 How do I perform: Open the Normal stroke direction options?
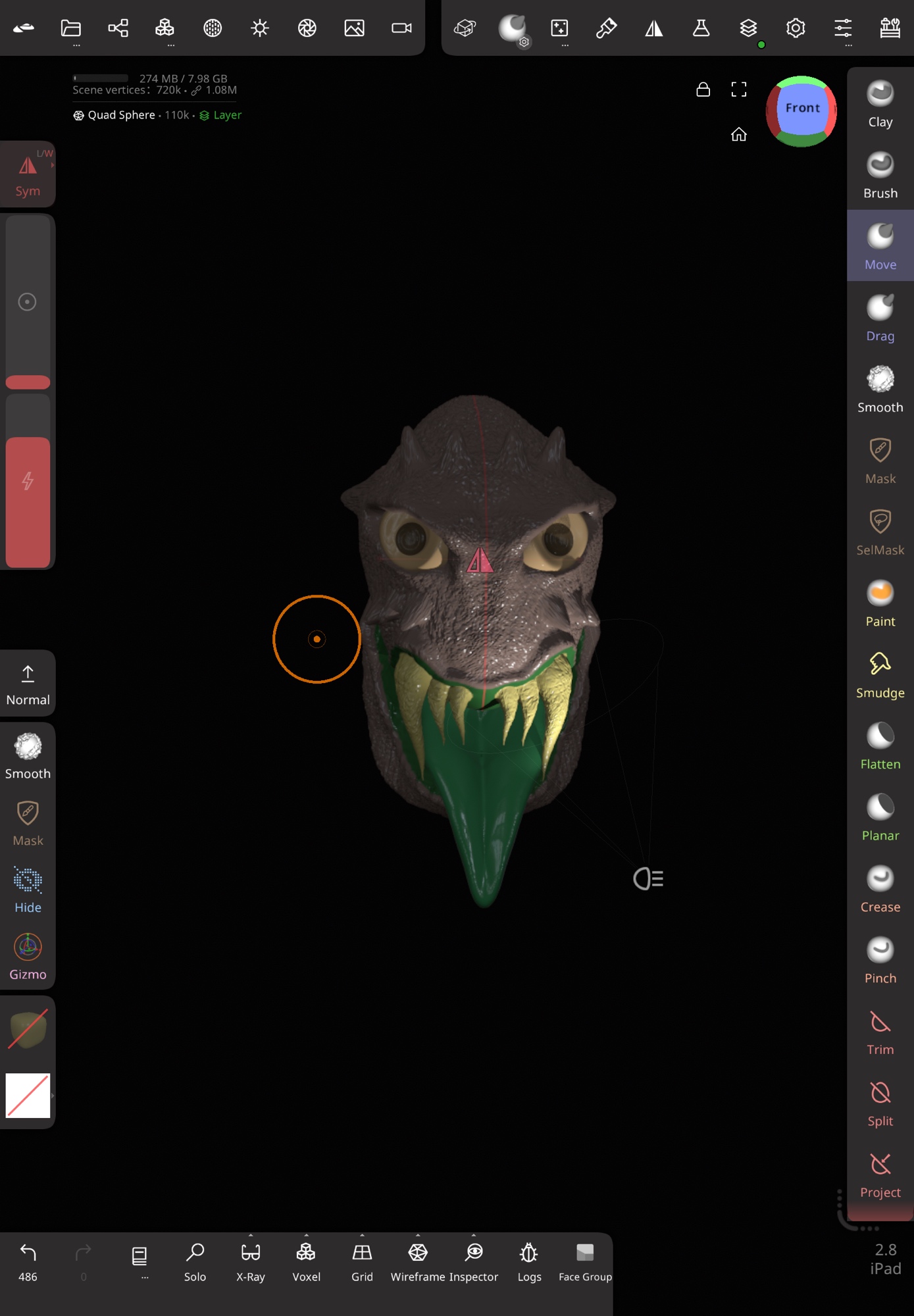point(28,684)
